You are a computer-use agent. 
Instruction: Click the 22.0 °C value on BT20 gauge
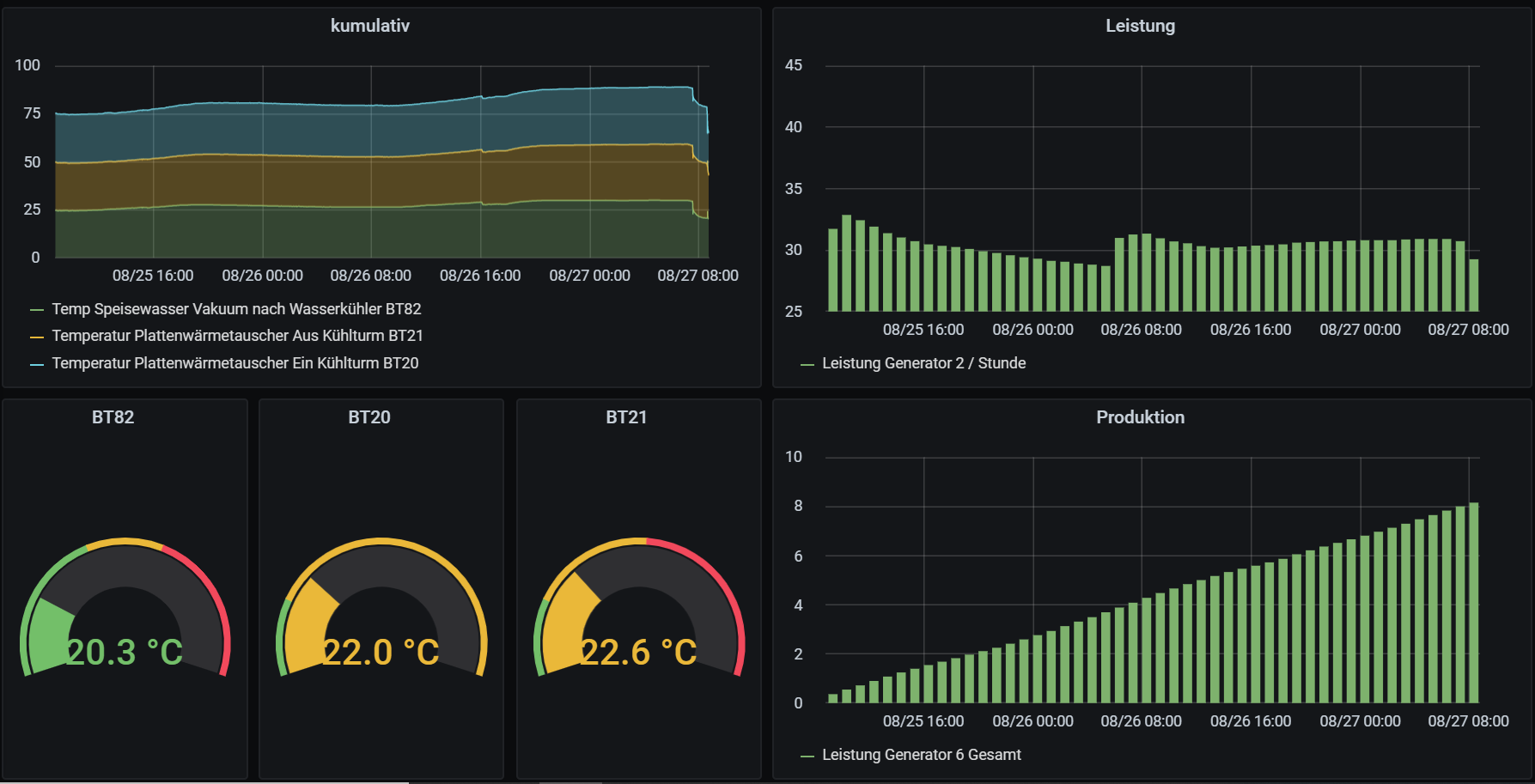(x=381, y=652)
